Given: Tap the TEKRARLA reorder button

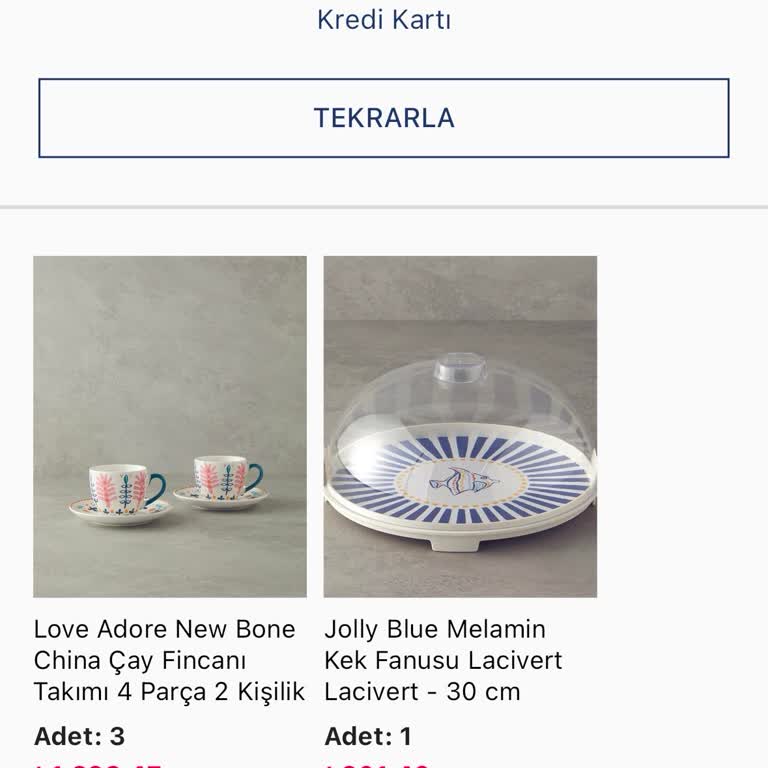Looking at the screenshot, I should pos(384,118).
